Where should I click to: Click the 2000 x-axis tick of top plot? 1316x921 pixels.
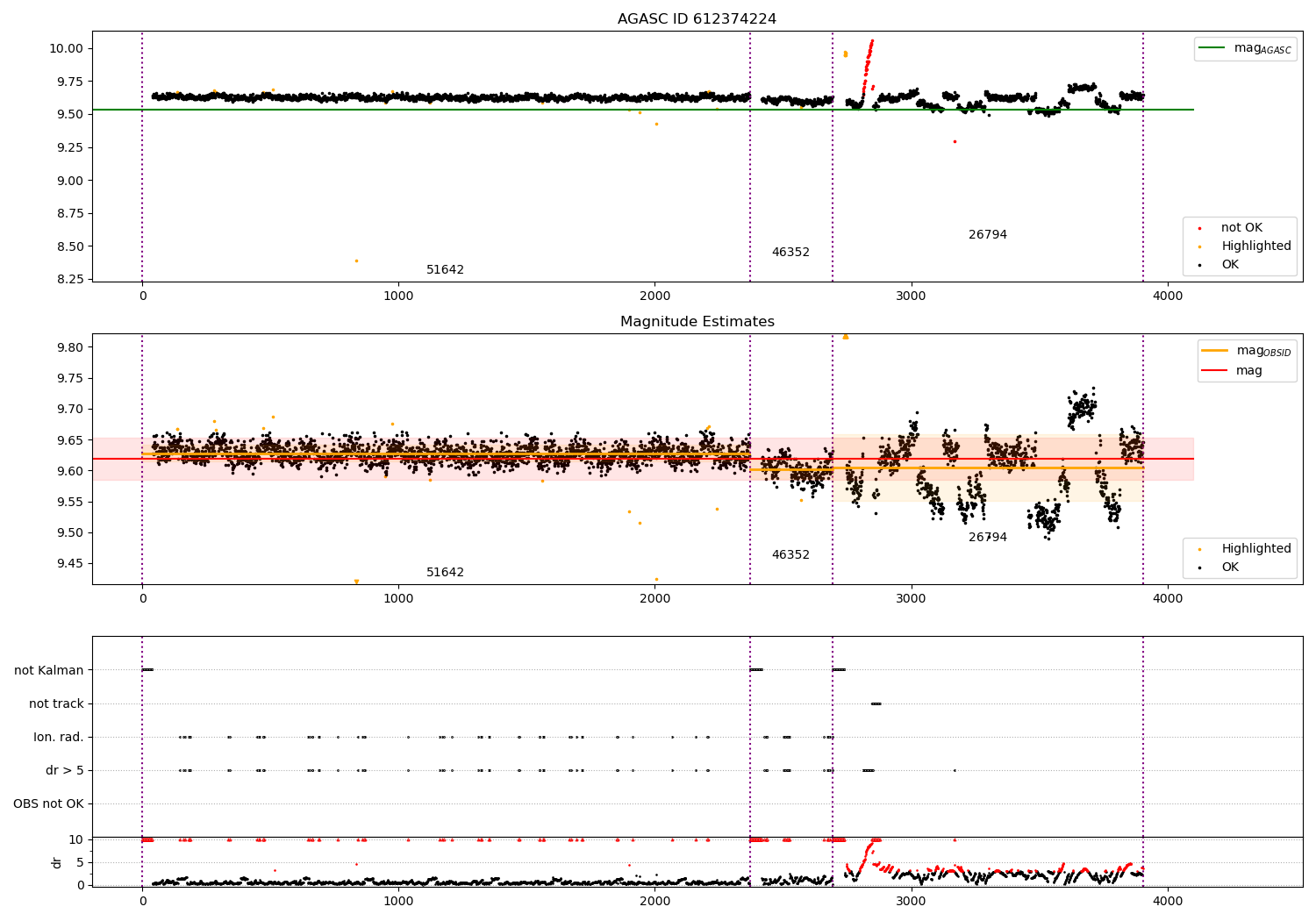coord(655,296)
